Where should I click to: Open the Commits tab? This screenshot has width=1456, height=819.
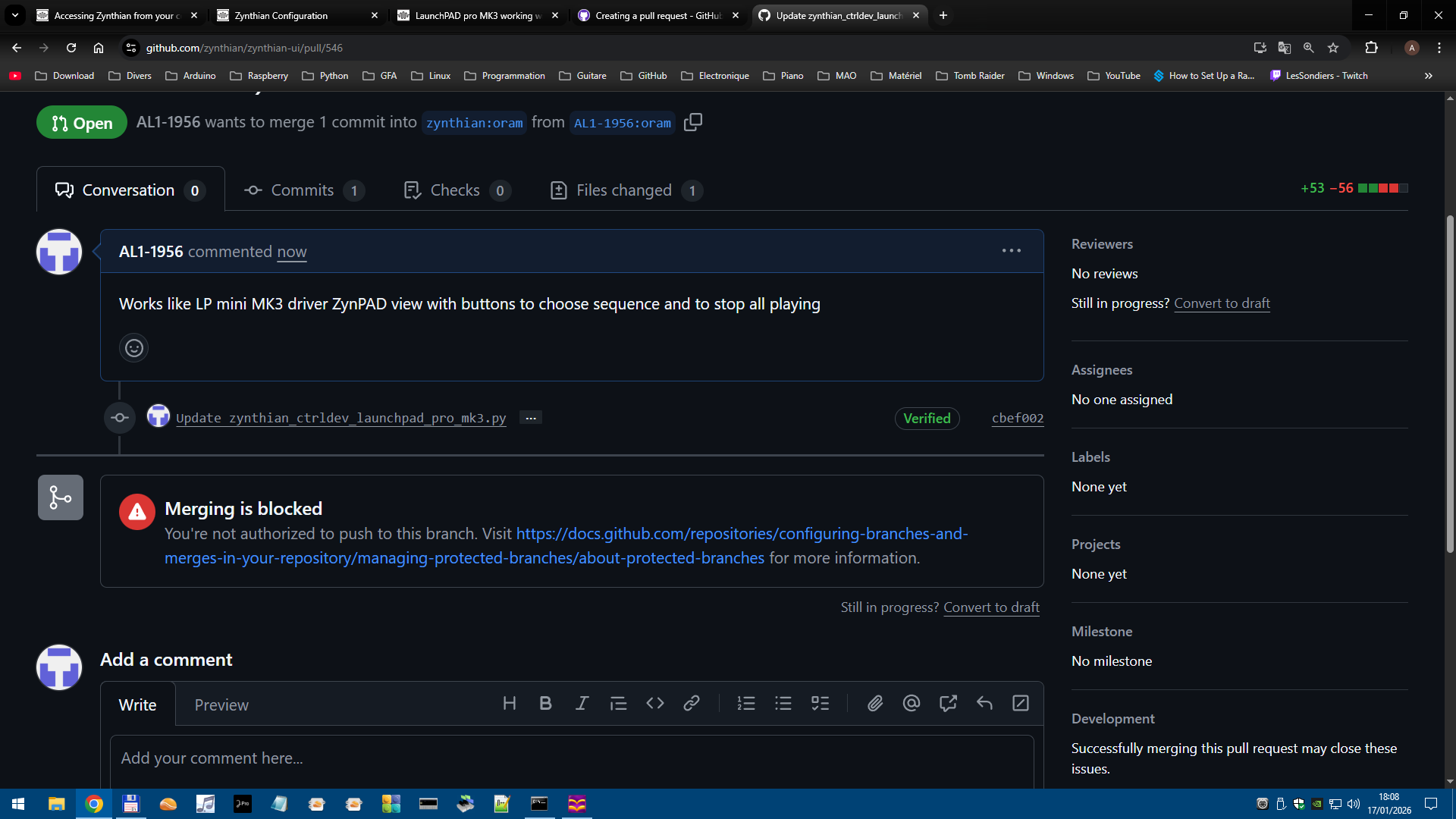pyautogui.click(x=303, y=190)
